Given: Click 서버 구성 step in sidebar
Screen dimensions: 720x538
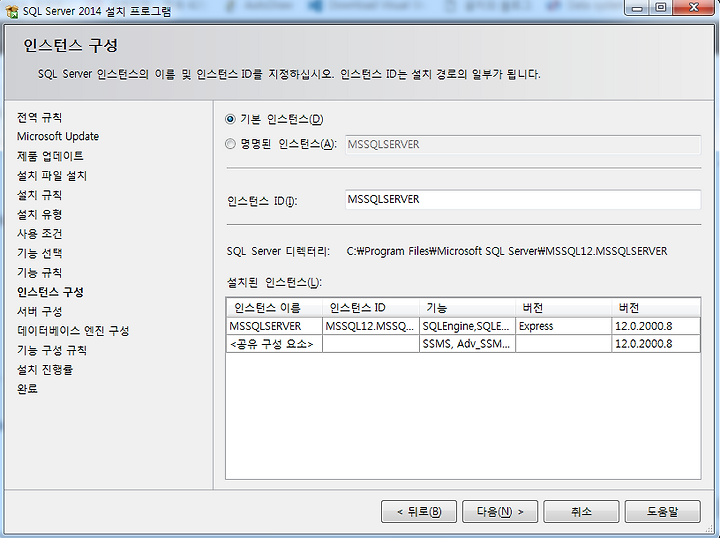Looking at the screenshot, I should (x=39, y=311).
